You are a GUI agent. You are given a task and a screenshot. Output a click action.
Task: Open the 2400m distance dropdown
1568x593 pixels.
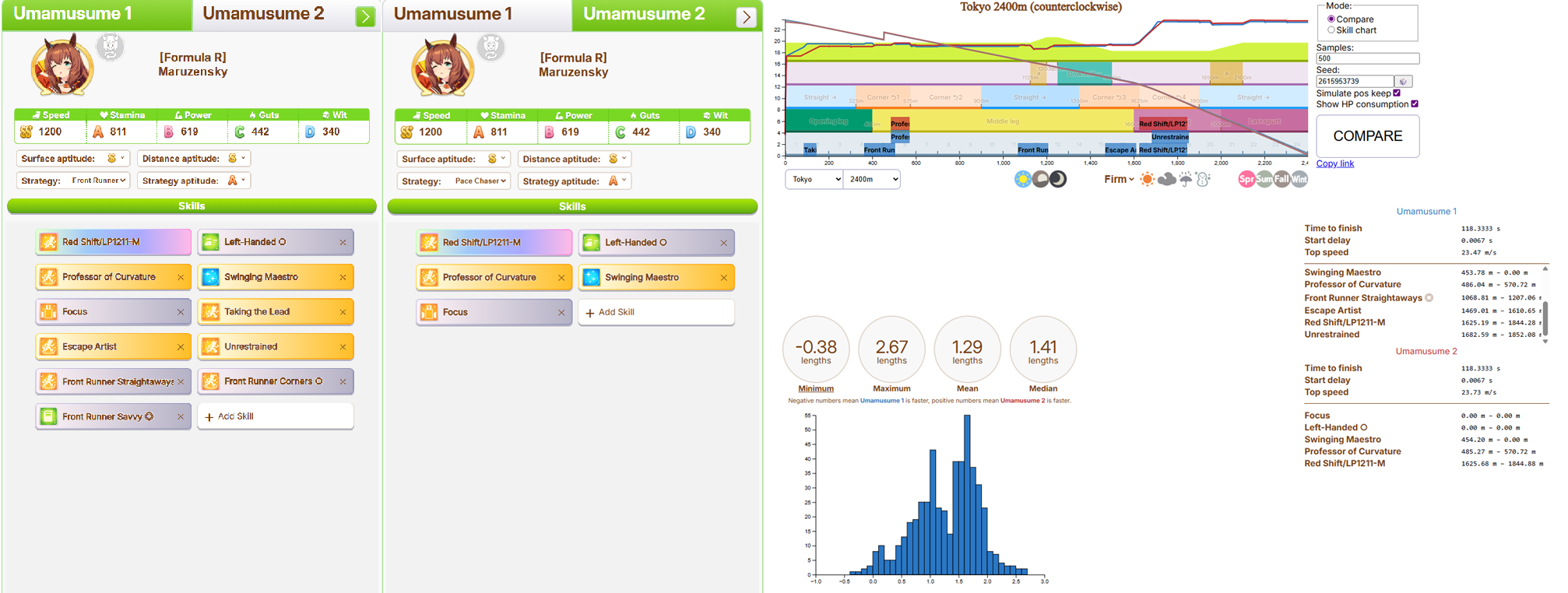[872, 179]
